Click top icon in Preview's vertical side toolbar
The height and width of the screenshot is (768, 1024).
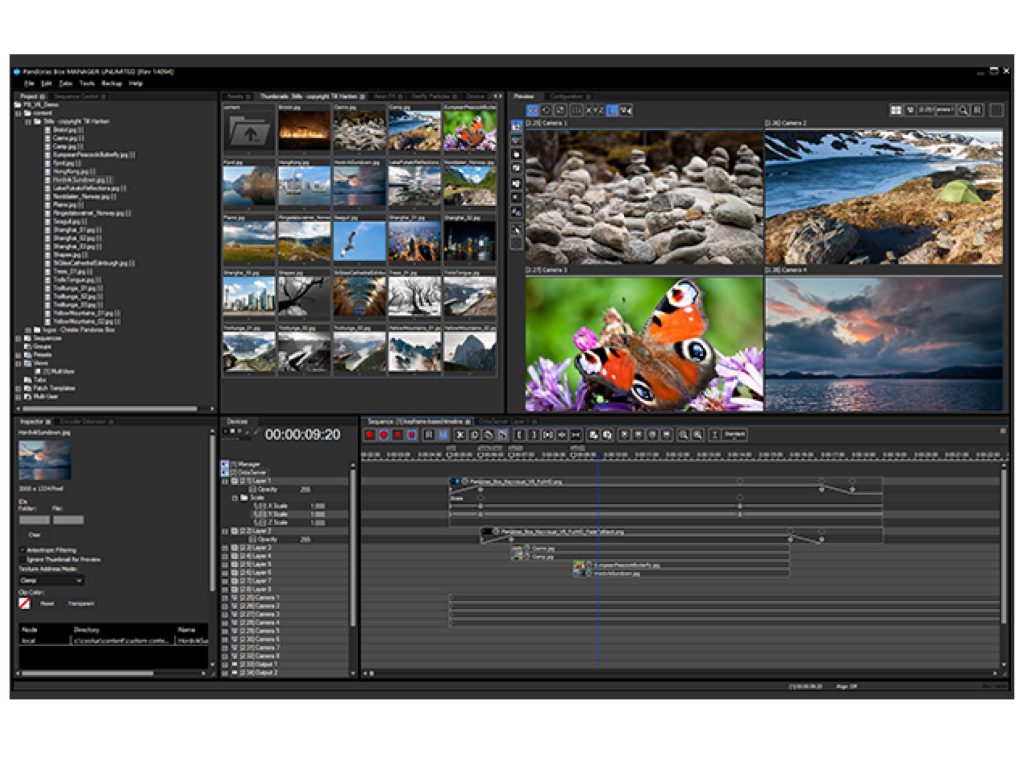pos(516,127)
